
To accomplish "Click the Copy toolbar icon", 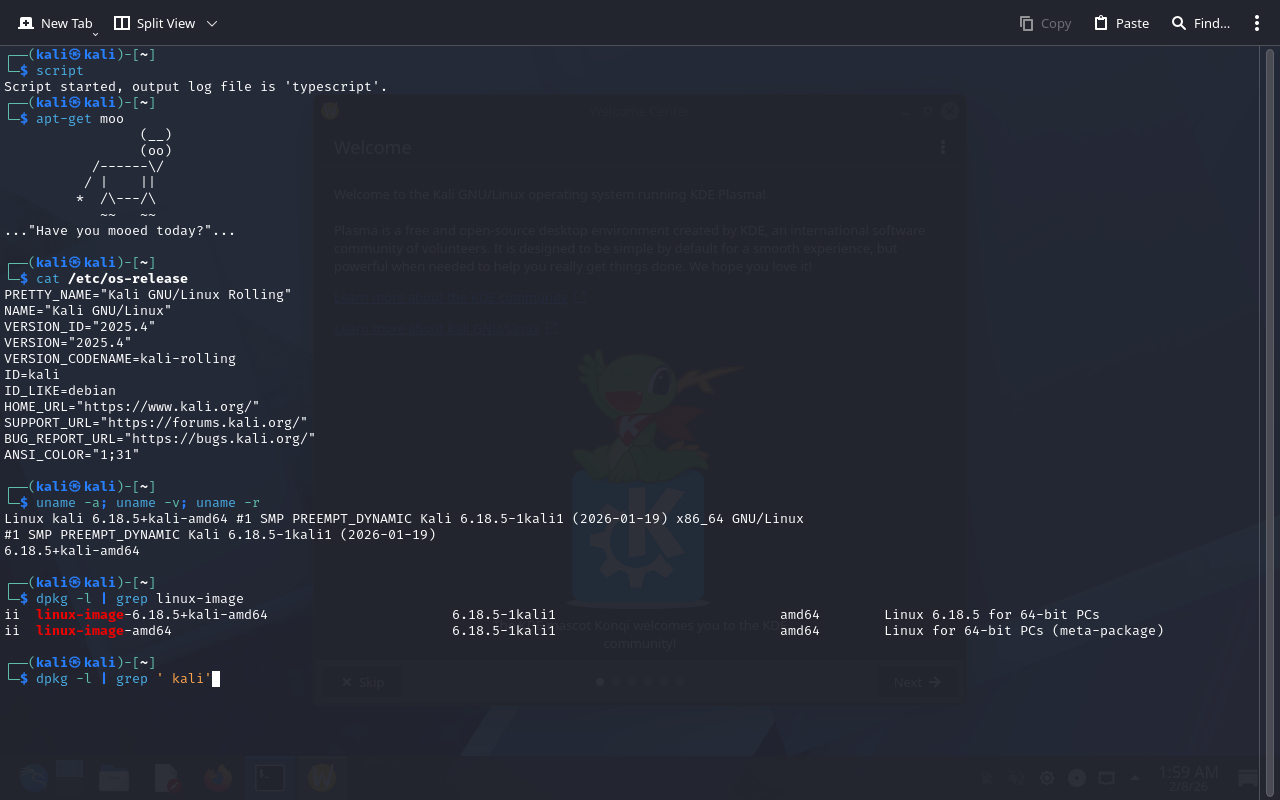I will click(1045, 23).
